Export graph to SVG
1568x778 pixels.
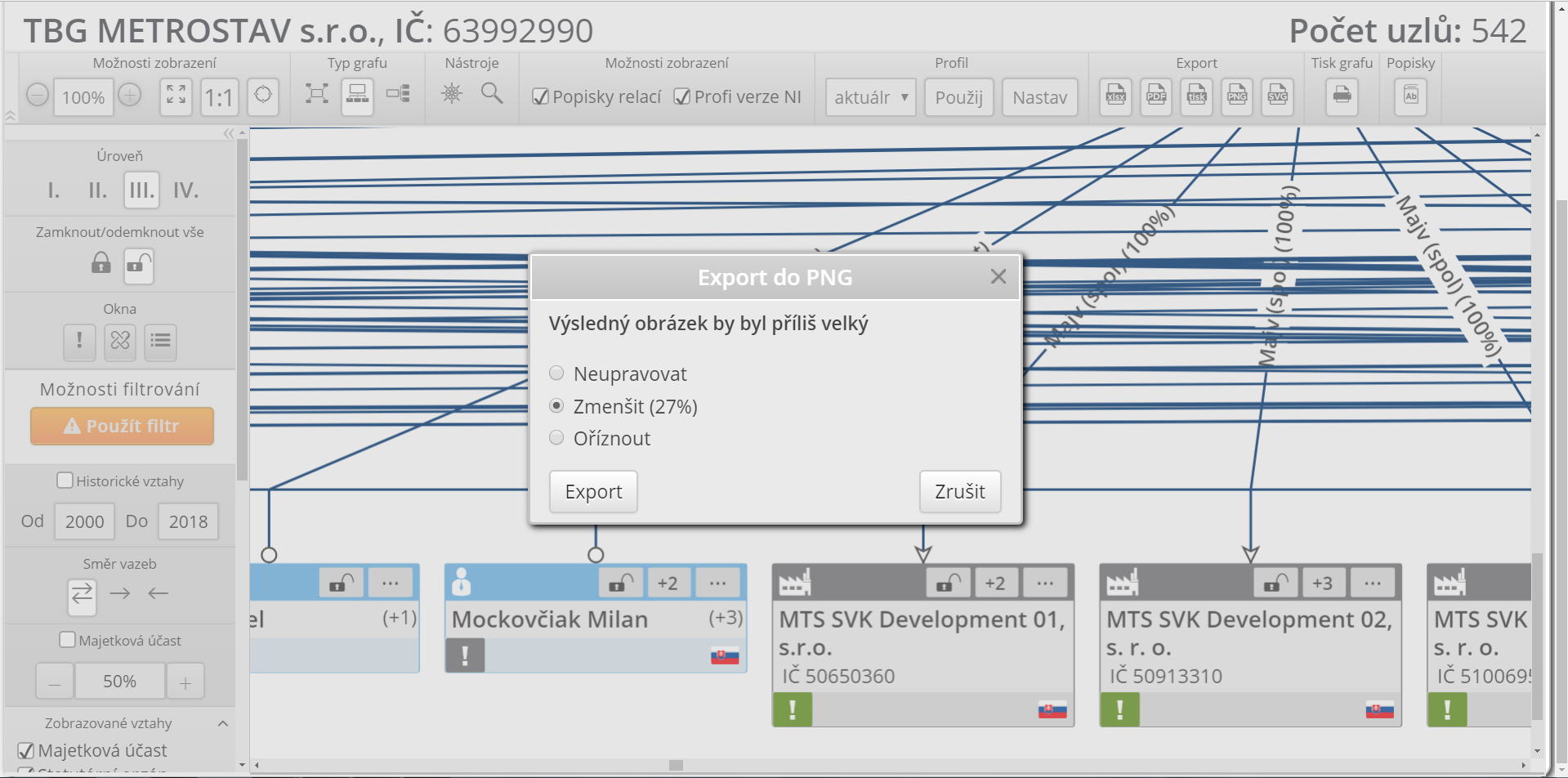tap(1277, 96)
